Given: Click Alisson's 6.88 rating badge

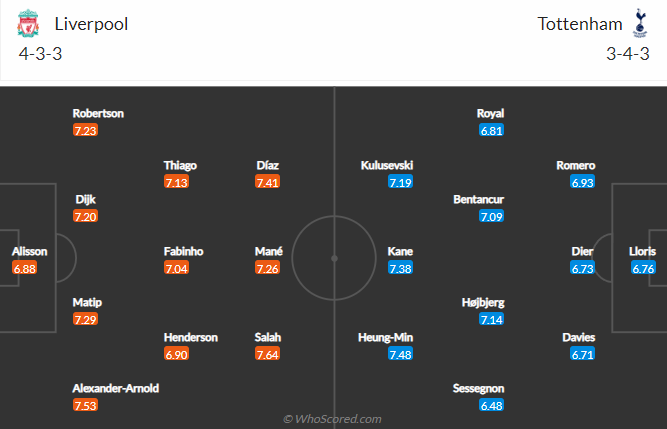Looking at the screenshot, I should (25, 268).
